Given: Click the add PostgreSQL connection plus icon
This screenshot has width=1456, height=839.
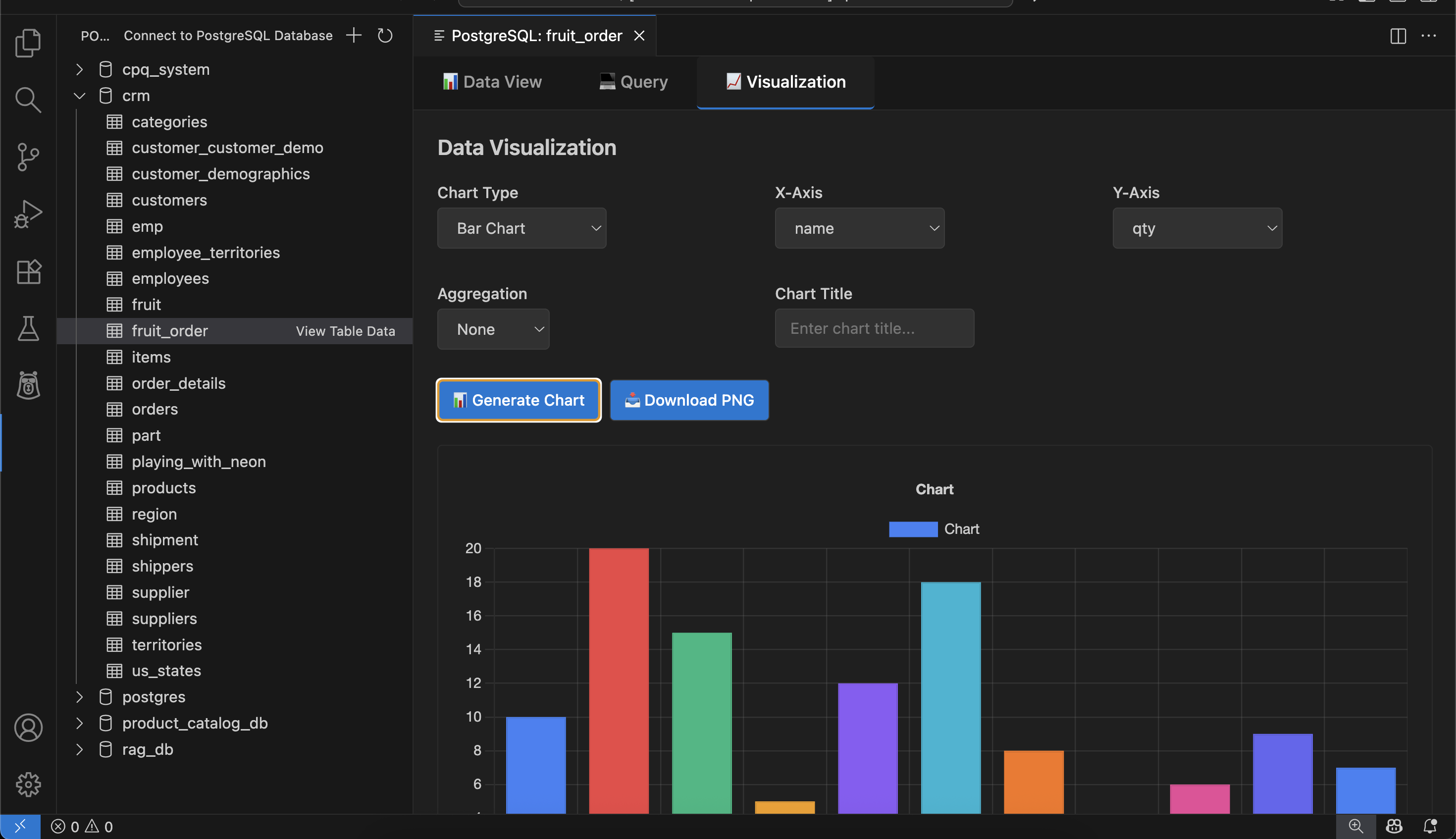Looking at the screenshot, I should tap(354, 36).
